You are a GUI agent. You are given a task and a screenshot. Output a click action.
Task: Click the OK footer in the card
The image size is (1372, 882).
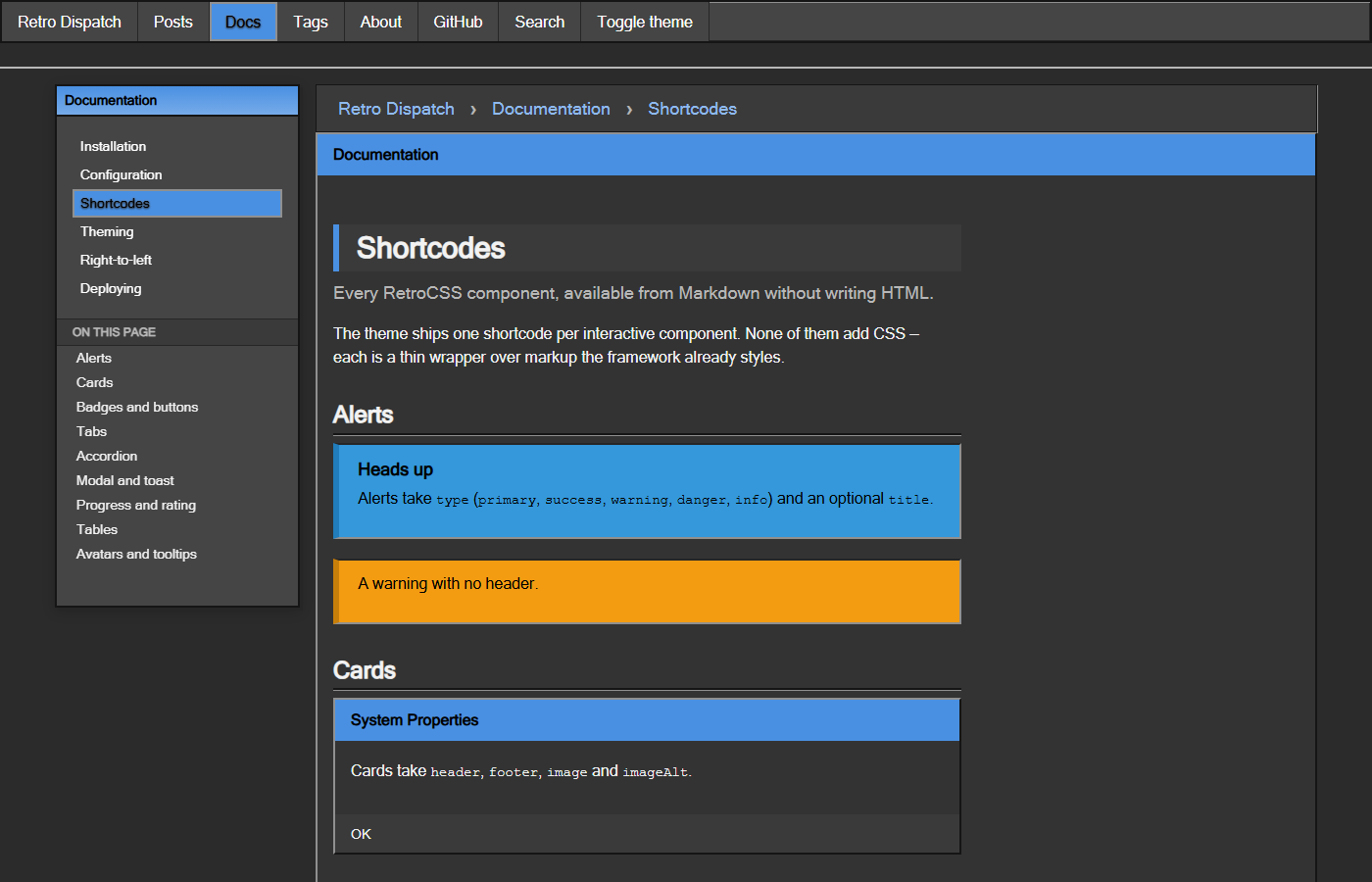(647, 834)
